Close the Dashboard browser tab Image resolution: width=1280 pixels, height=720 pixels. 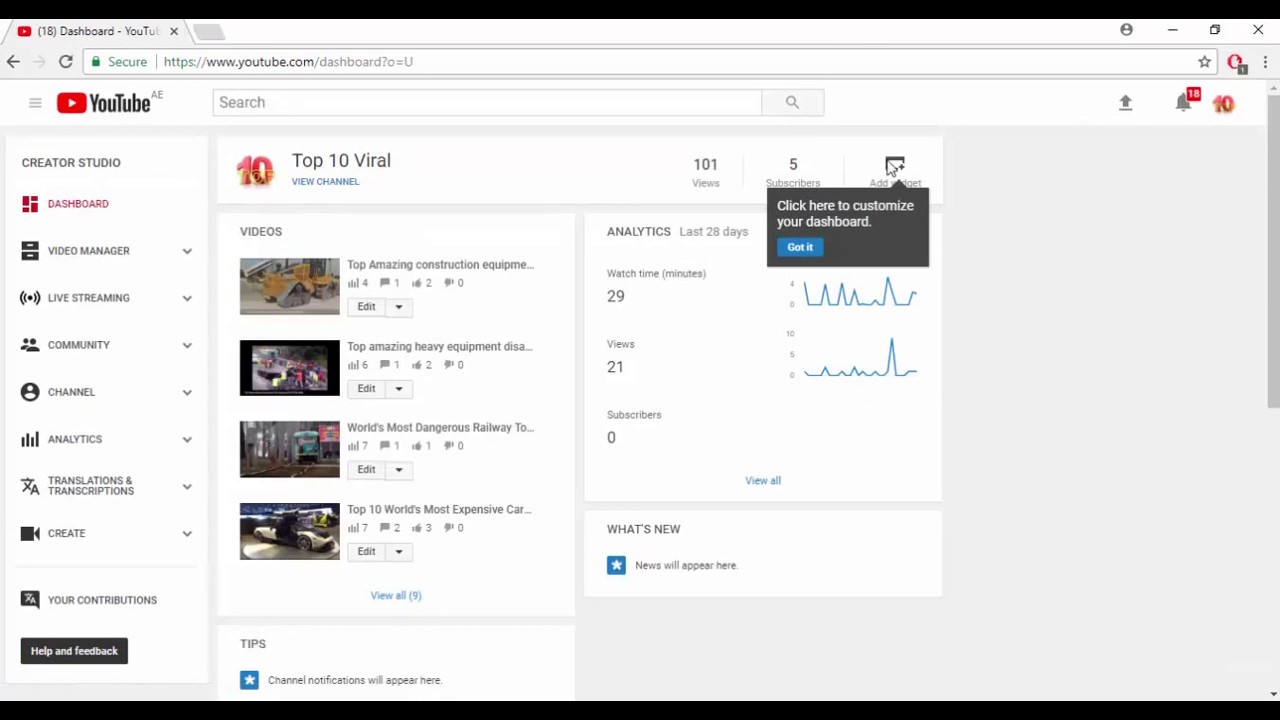(173, 31)
